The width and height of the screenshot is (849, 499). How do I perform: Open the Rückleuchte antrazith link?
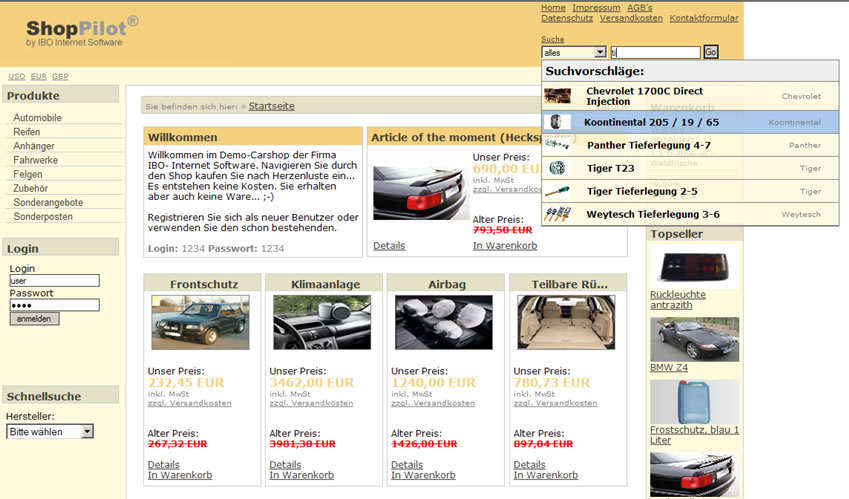point(678,300)
